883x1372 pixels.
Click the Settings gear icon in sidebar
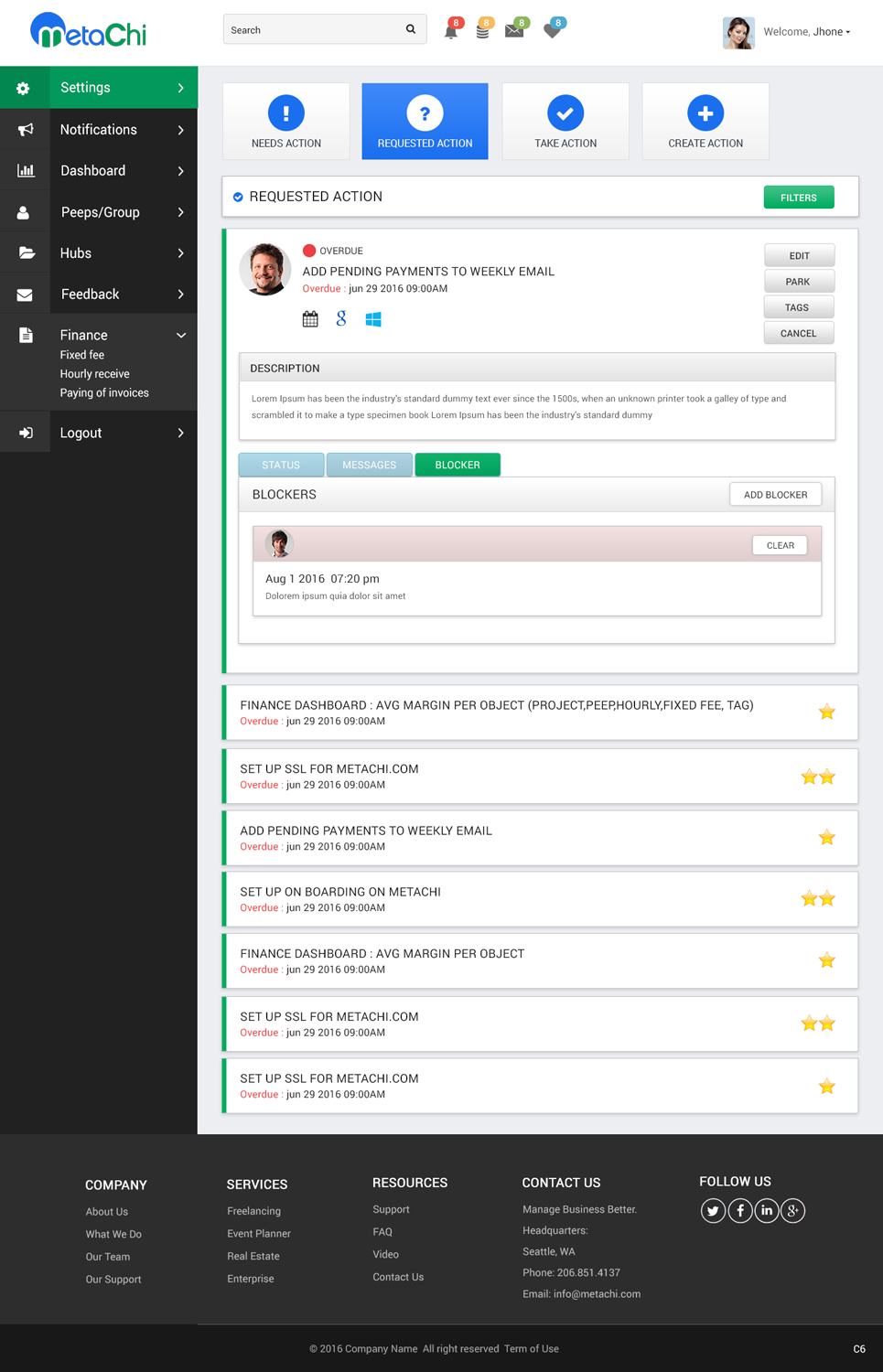point(24,89)
